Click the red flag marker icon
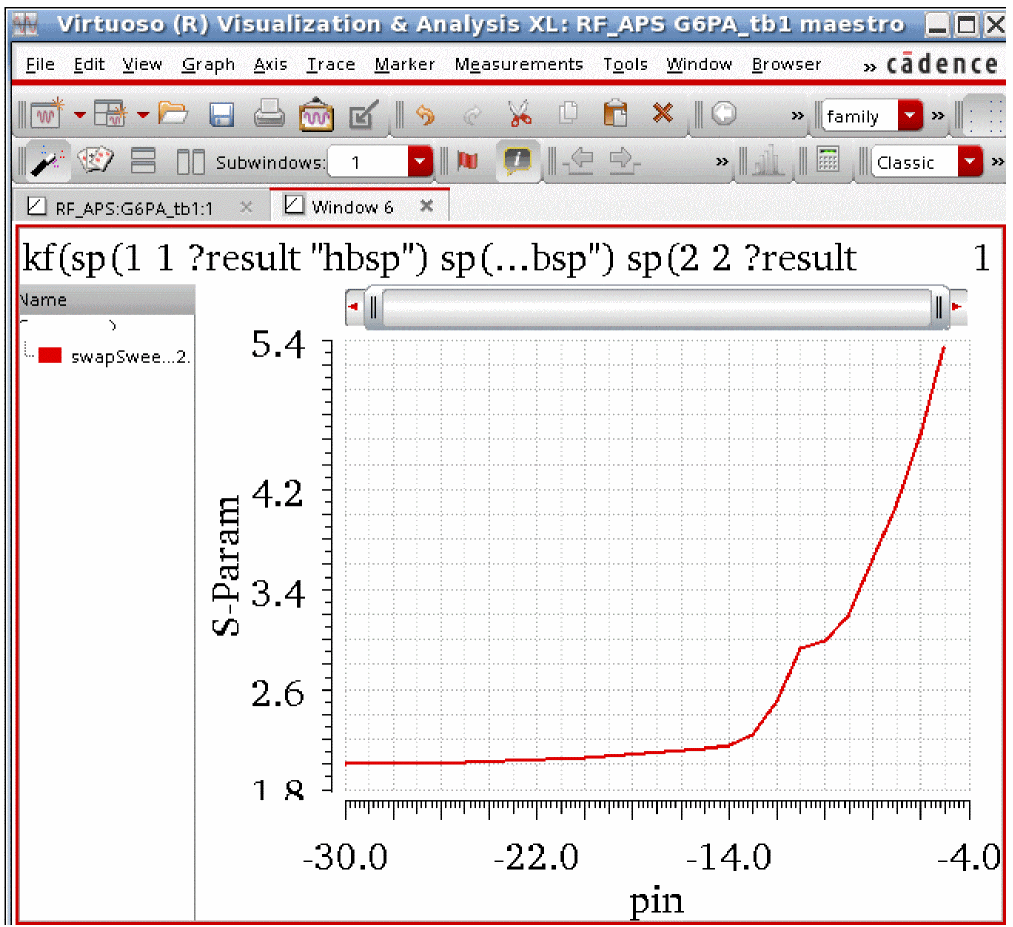The width and height of the screenshot is (1013, 927). (x=467, y=160)
